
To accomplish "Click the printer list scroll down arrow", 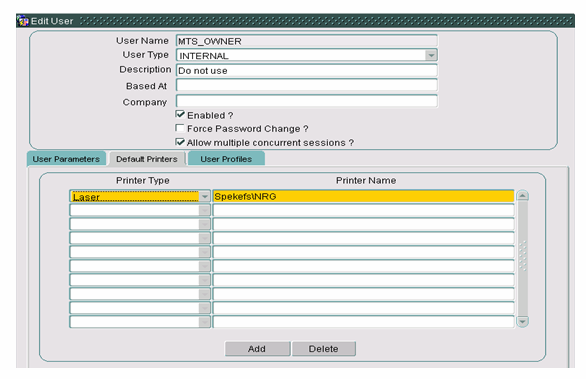I will [522, 321].
